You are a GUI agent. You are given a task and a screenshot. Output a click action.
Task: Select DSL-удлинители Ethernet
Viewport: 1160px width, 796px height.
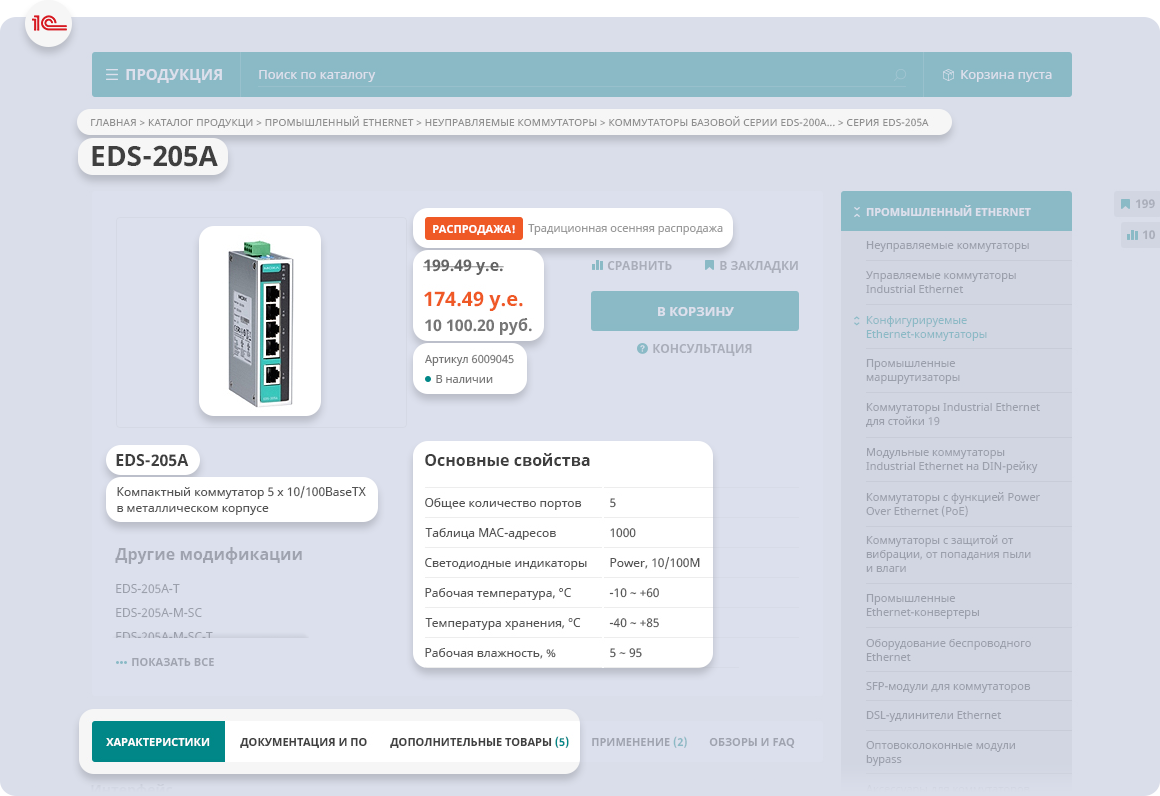pyautogui.click(x=933, y=715)
